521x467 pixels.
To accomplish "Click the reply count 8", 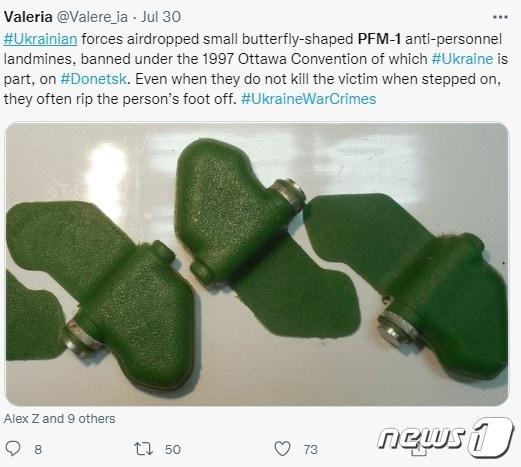I will 38,449.
